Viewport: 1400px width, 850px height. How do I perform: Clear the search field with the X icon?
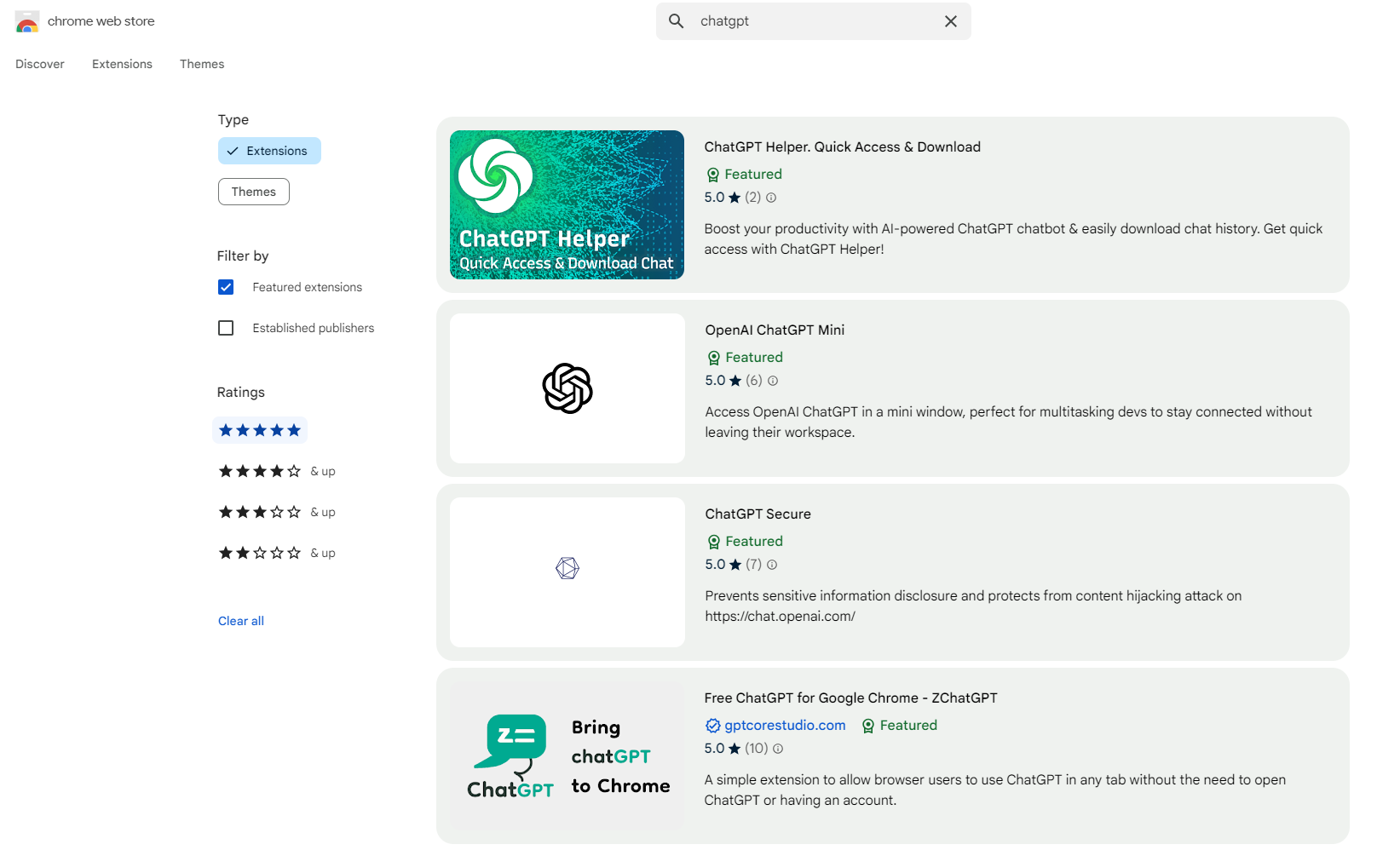coord(950,21)
